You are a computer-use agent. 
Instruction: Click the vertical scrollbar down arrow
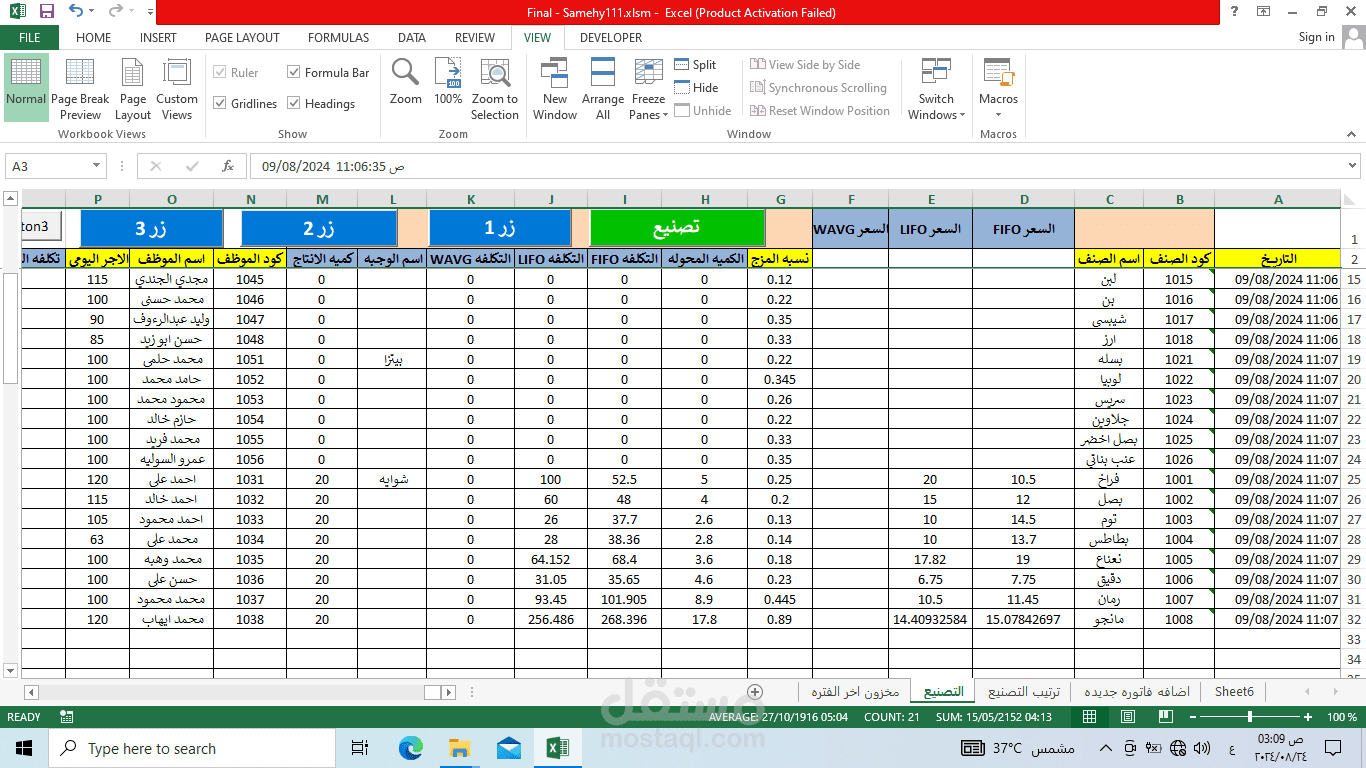11,671
